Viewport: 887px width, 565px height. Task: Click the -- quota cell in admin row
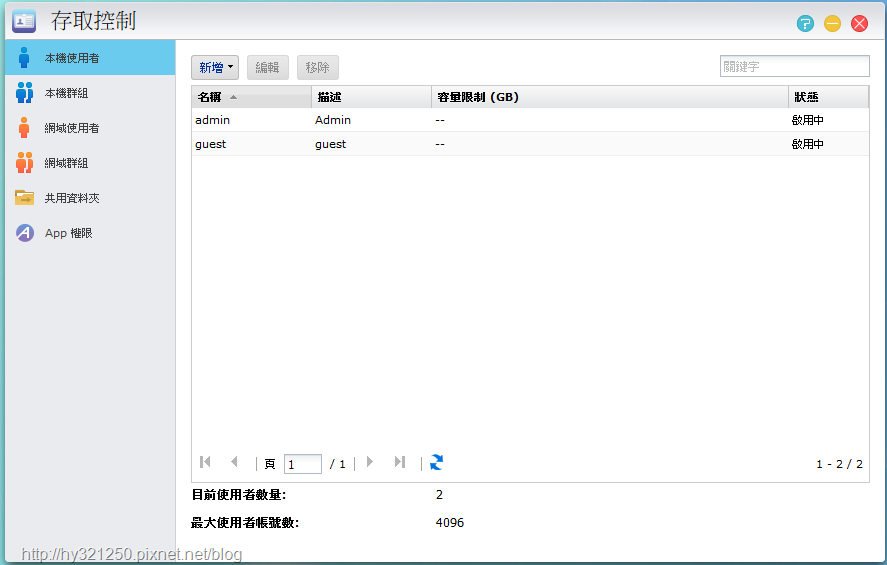(440, 120)
